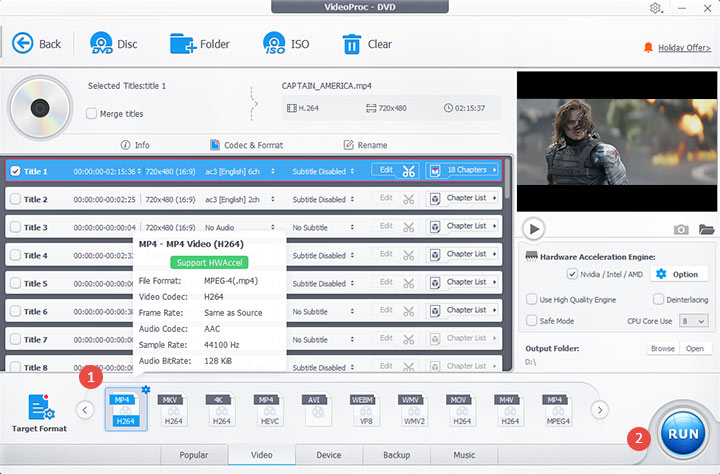
Task: Switch to the Device tab
Action: tap(329, 456)
